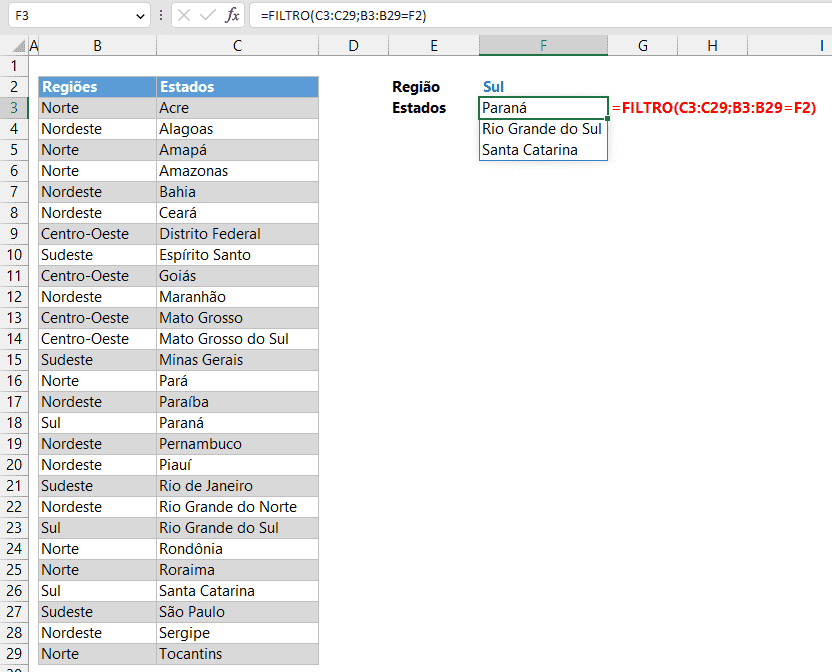Image resolution: width=832 pixels, height=672 pixels.
Task: Select the Piauí cell
Action: point(237,464)
